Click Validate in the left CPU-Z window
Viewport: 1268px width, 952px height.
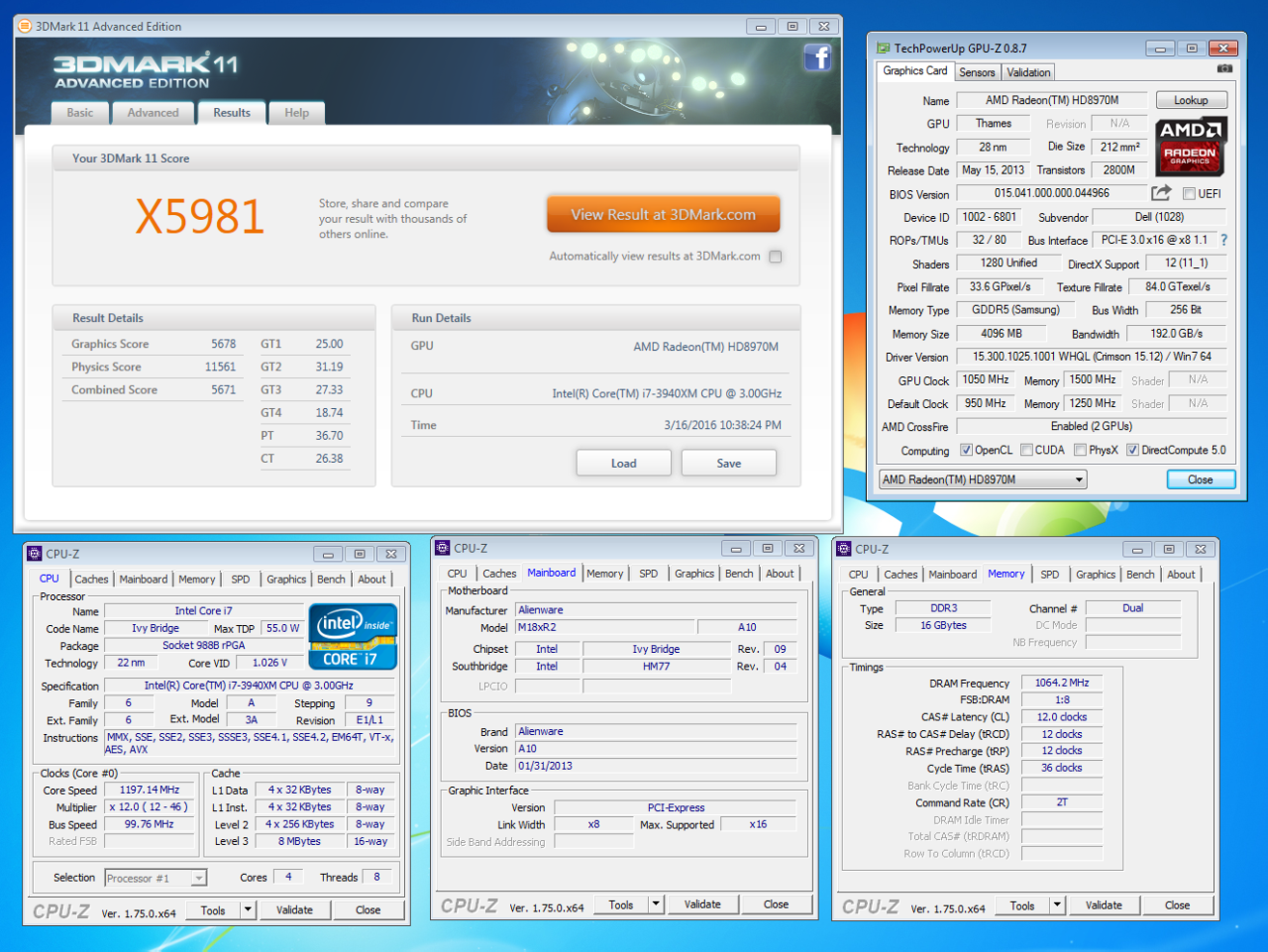tap(294, 909)
